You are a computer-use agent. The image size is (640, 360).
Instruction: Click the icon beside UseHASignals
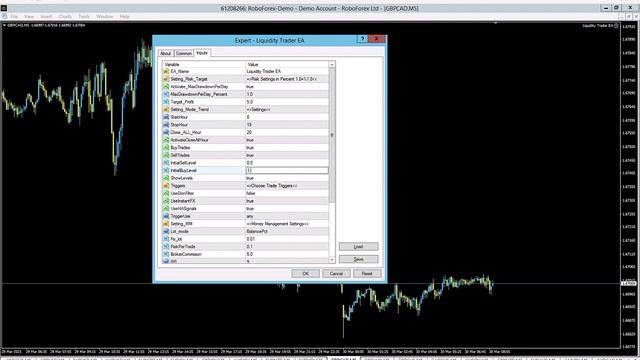pyautogui.click(x=166, y=209)
